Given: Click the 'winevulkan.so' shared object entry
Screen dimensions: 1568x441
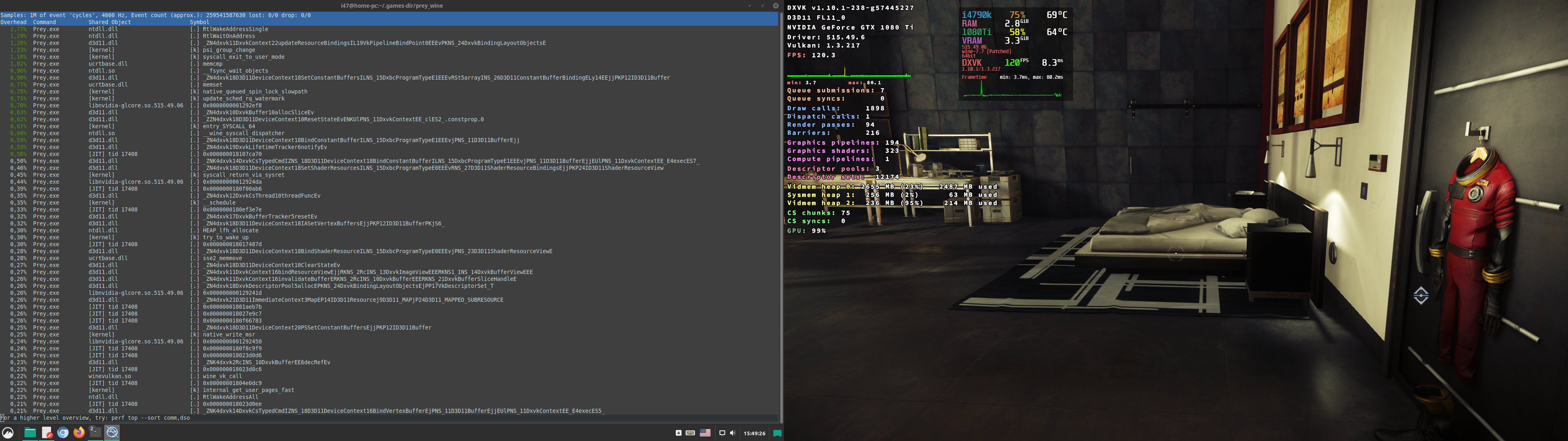Looking at the screenshot, I should coord(109,376).
